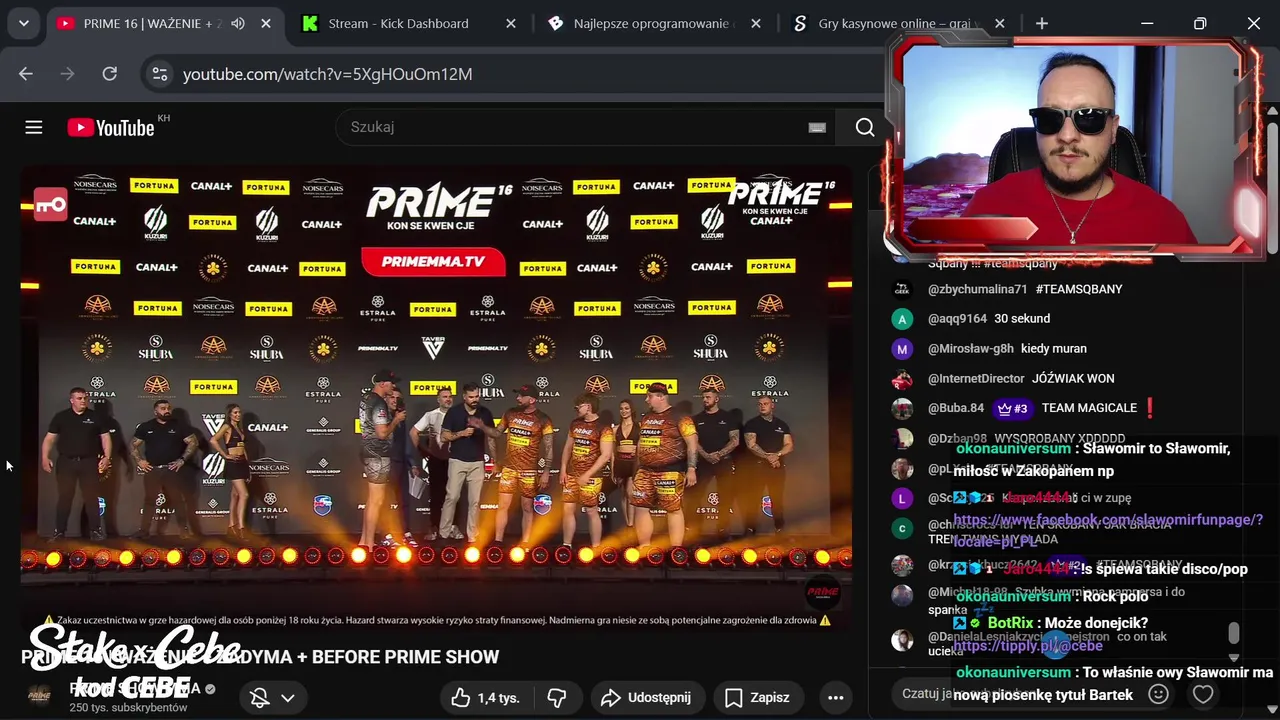
Task: Close the Gry kasynowe online tab
Action: 1000,23
